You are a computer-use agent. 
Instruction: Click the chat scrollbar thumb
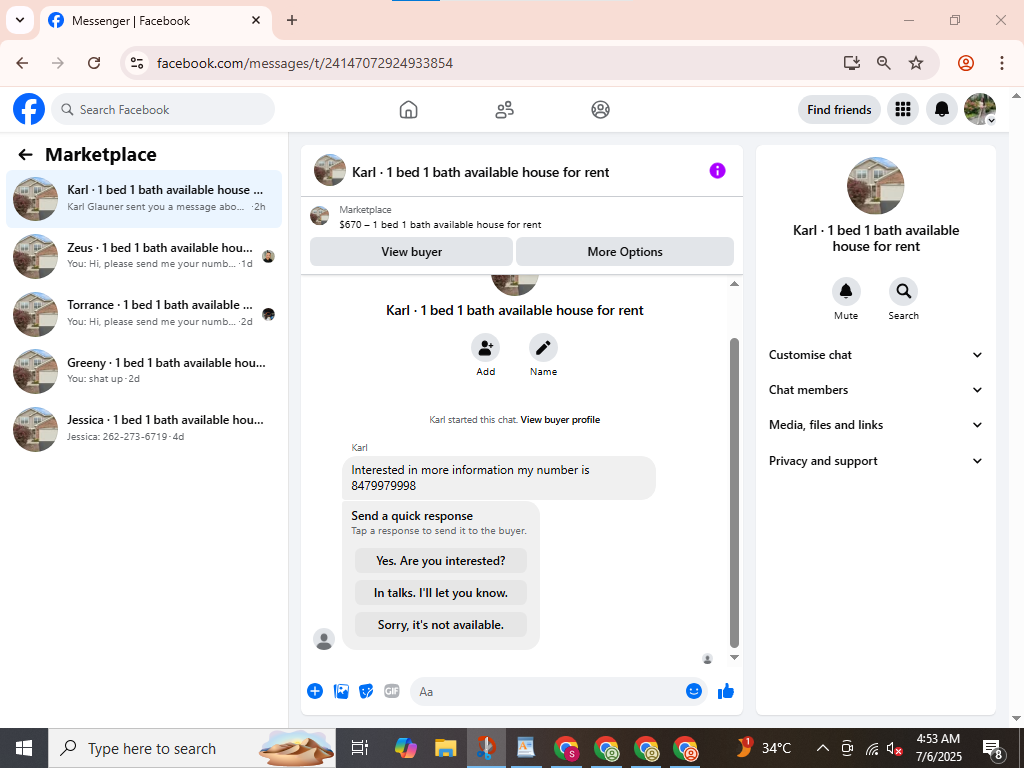click(x=734, y=492)
